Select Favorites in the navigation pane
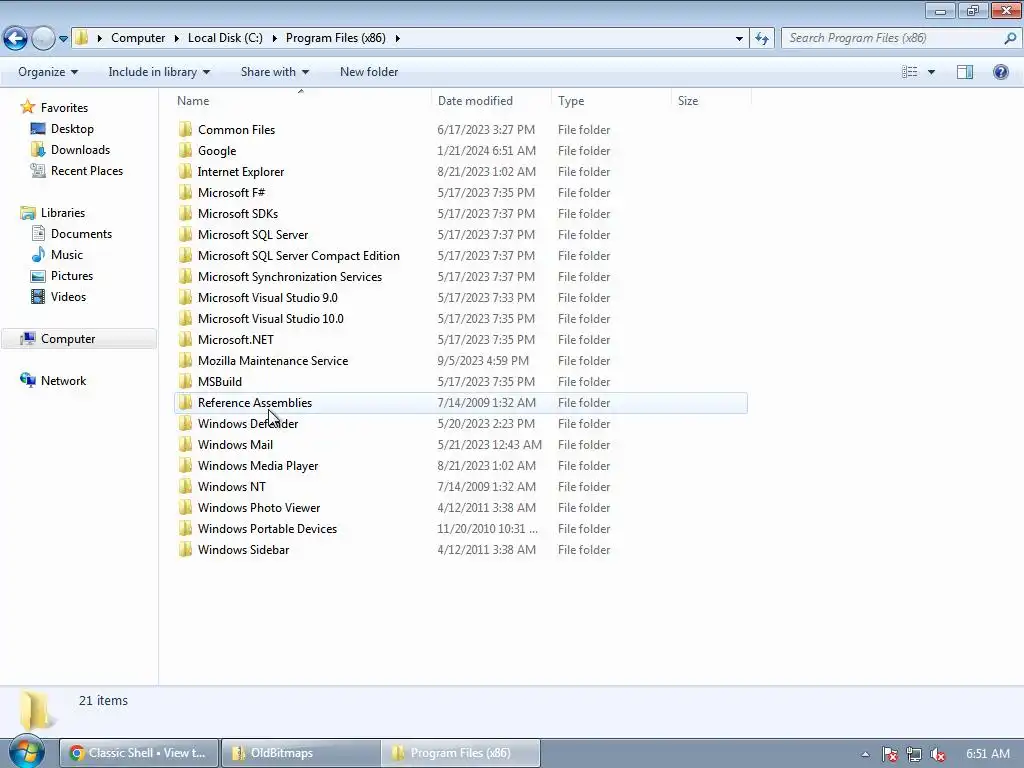This screenshot has height=768, width=1024. 64,108
